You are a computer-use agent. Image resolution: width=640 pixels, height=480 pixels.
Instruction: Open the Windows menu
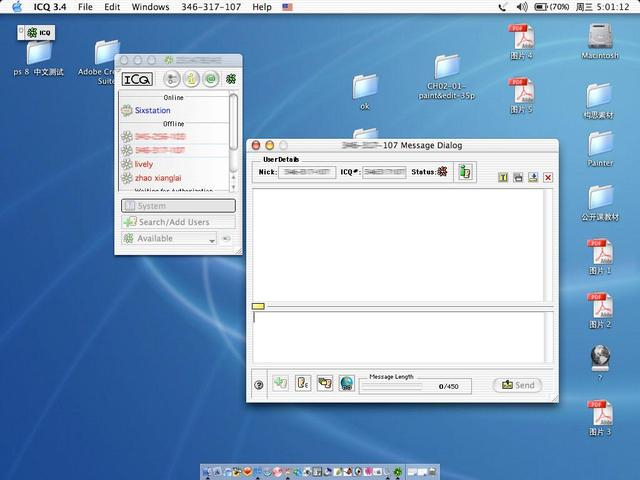(x=150, y=7)
